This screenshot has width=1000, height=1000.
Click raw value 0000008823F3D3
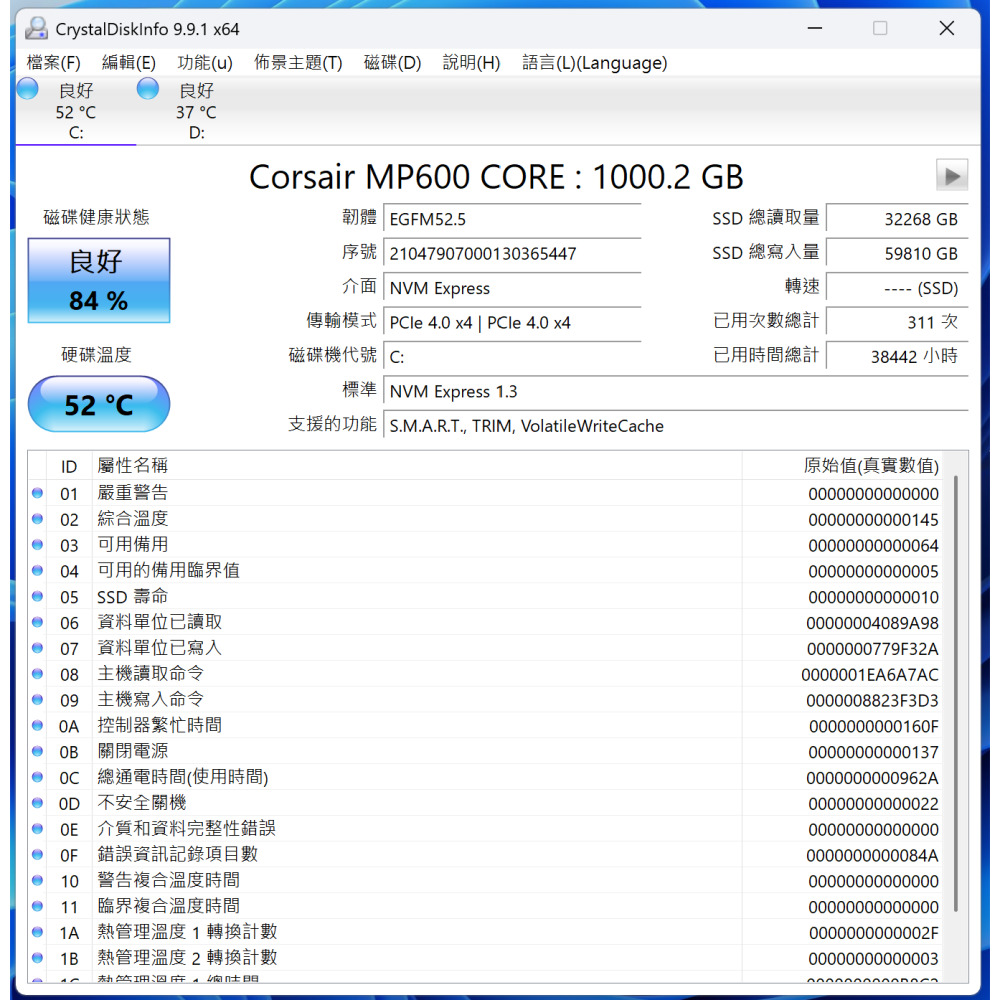point(872,700)
